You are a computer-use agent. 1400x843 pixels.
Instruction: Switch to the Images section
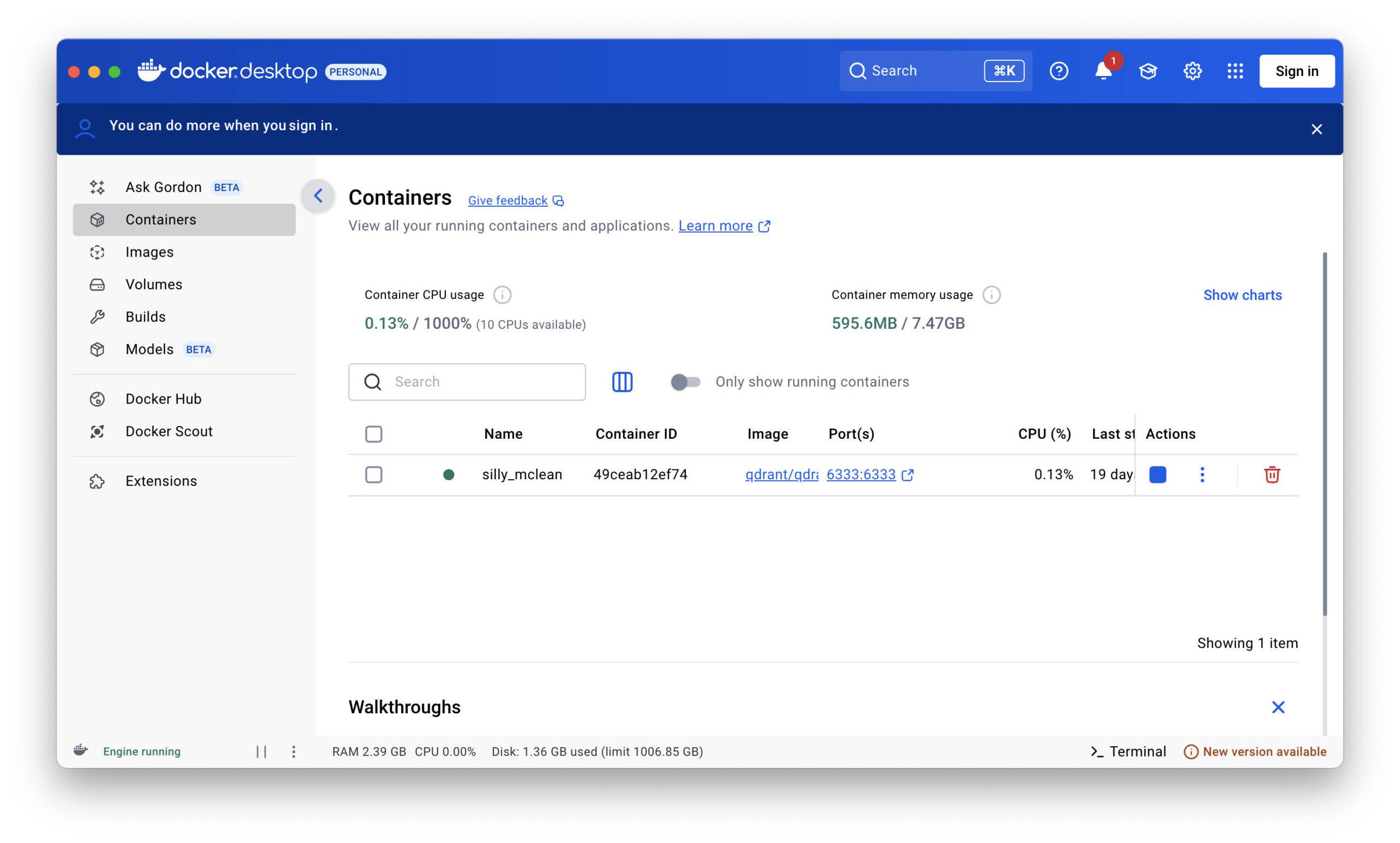[x=149, y=252]
